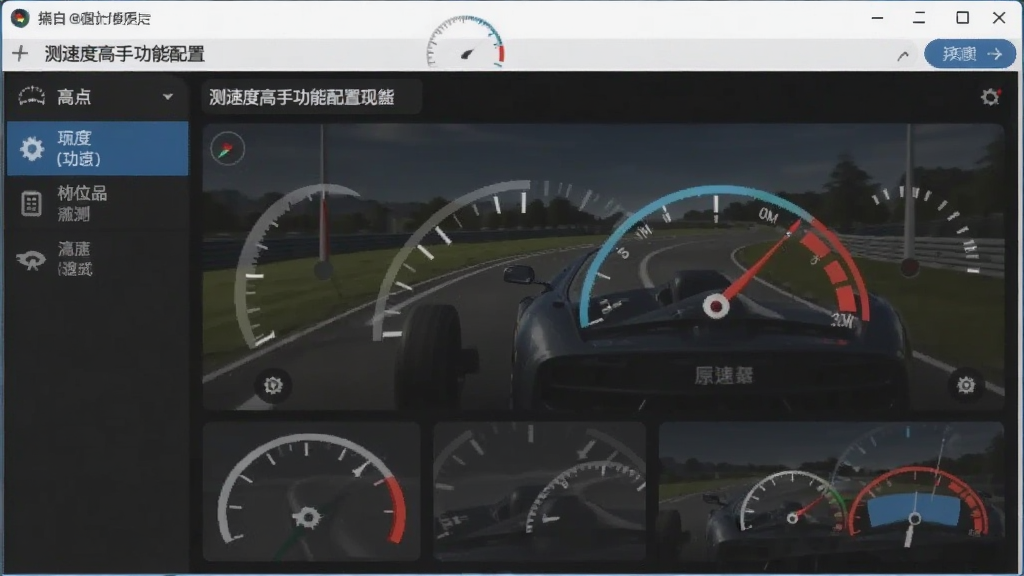Click the panel heading "测速度高手功能配置现能"
The image size is (1024, 576).
click(302, 97)
